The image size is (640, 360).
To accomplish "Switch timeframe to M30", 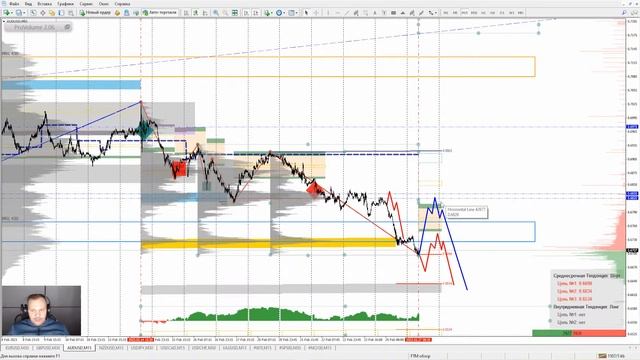I will [474, 13].
